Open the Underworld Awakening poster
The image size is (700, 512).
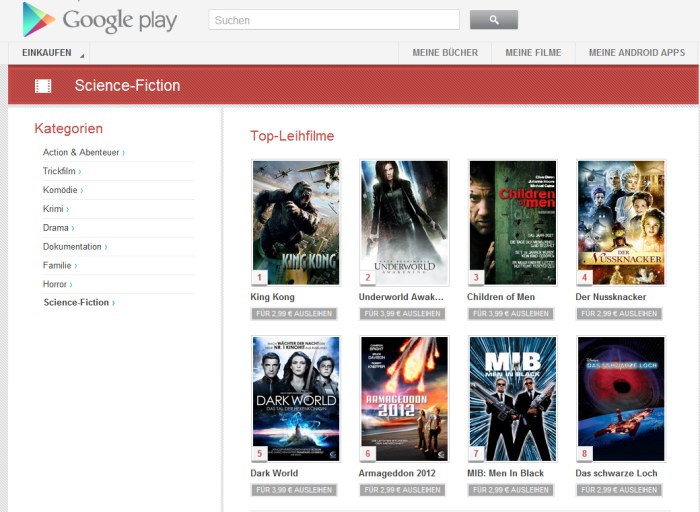404,222
